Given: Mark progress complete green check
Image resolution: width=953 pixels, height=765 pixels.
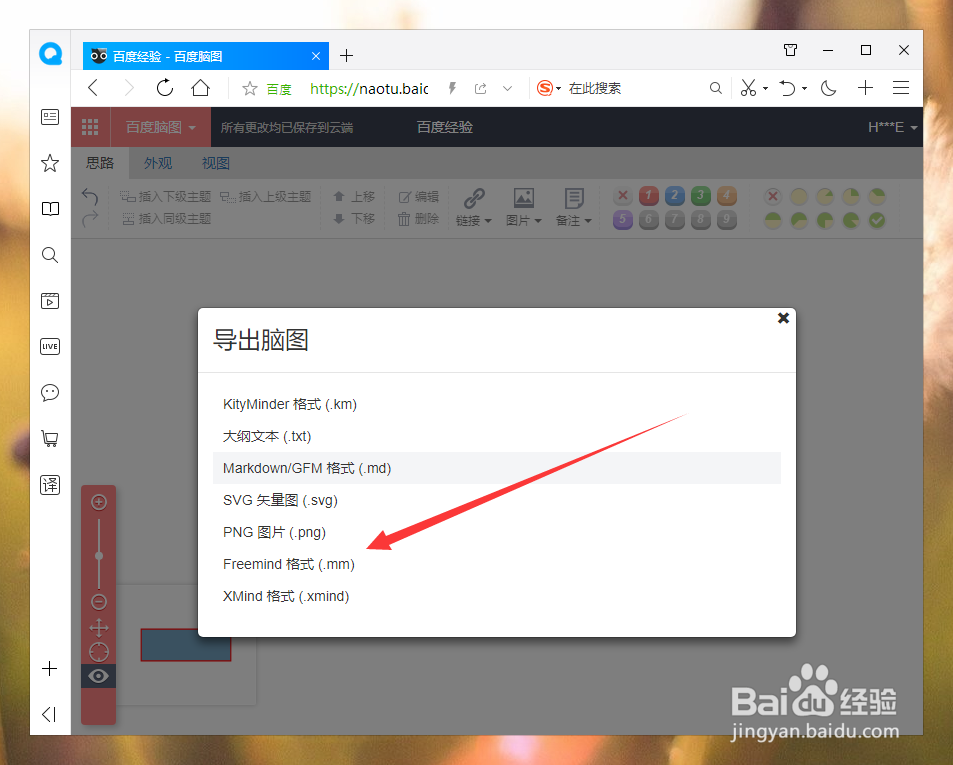Looking at the screenshot, I should point(876,220).
